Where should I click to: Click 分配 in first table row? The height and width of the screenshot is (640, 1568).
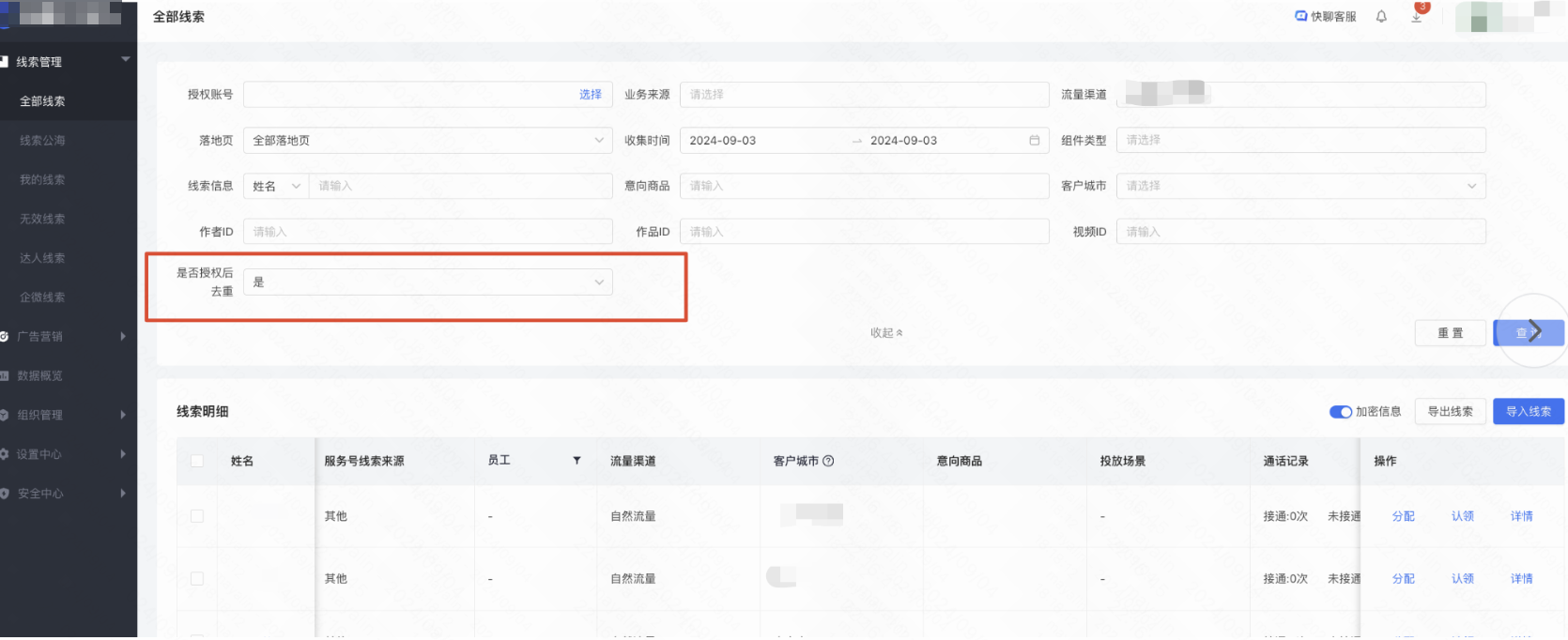coord(1403,516)
